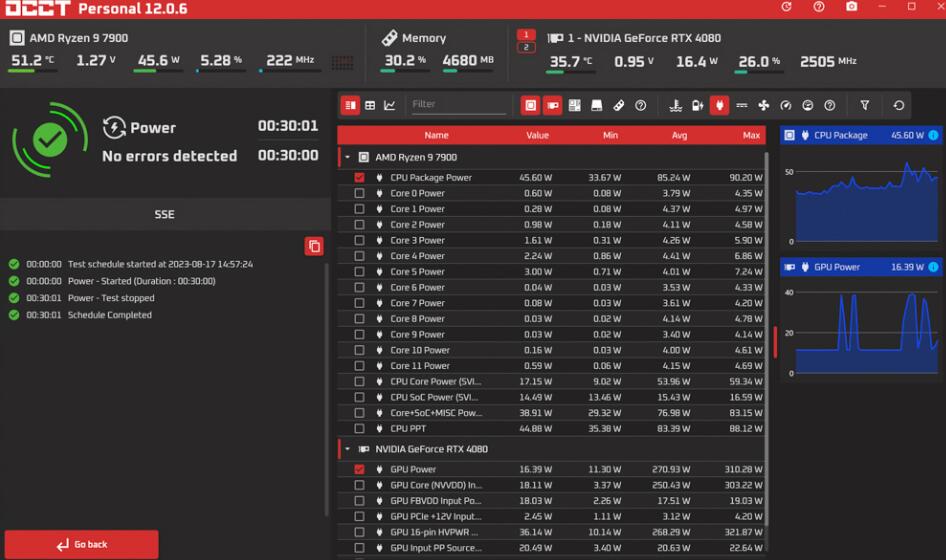The height and width of the screenshot is (560, 946).
Task: Switch to the table-only view icon
Action: (370, 106)
